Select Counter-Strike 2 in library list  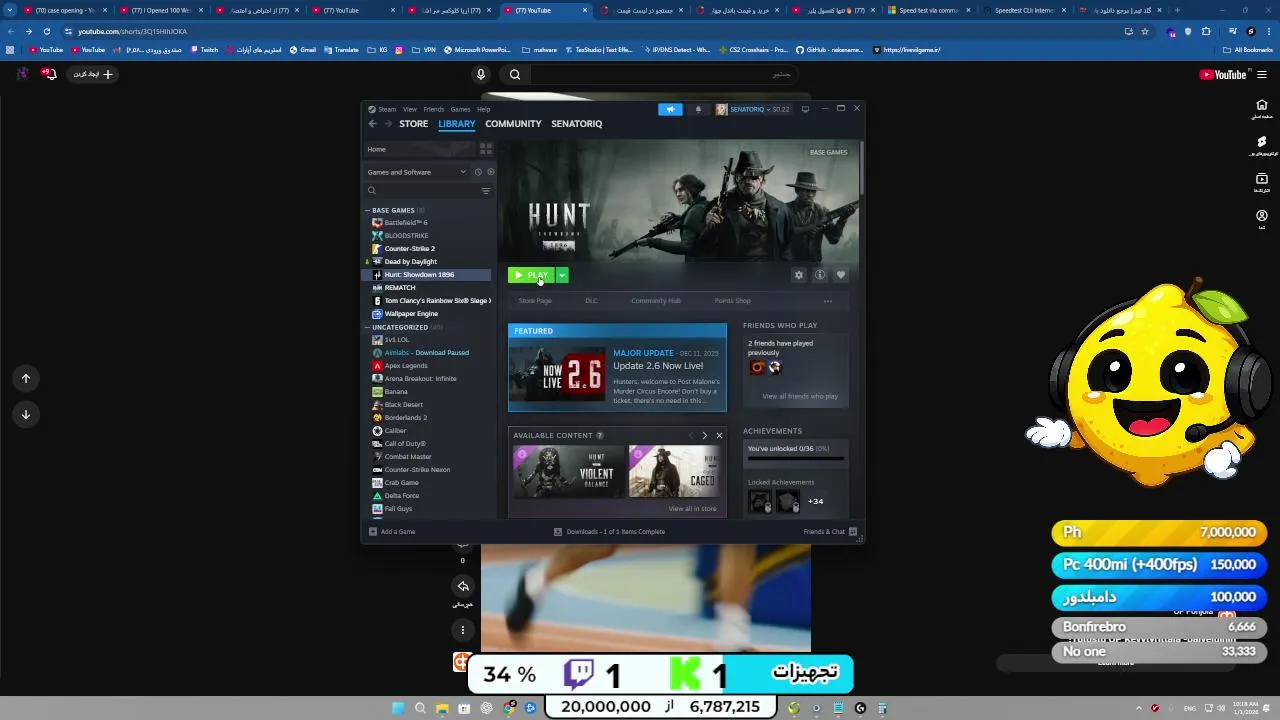tap(409, 249)
